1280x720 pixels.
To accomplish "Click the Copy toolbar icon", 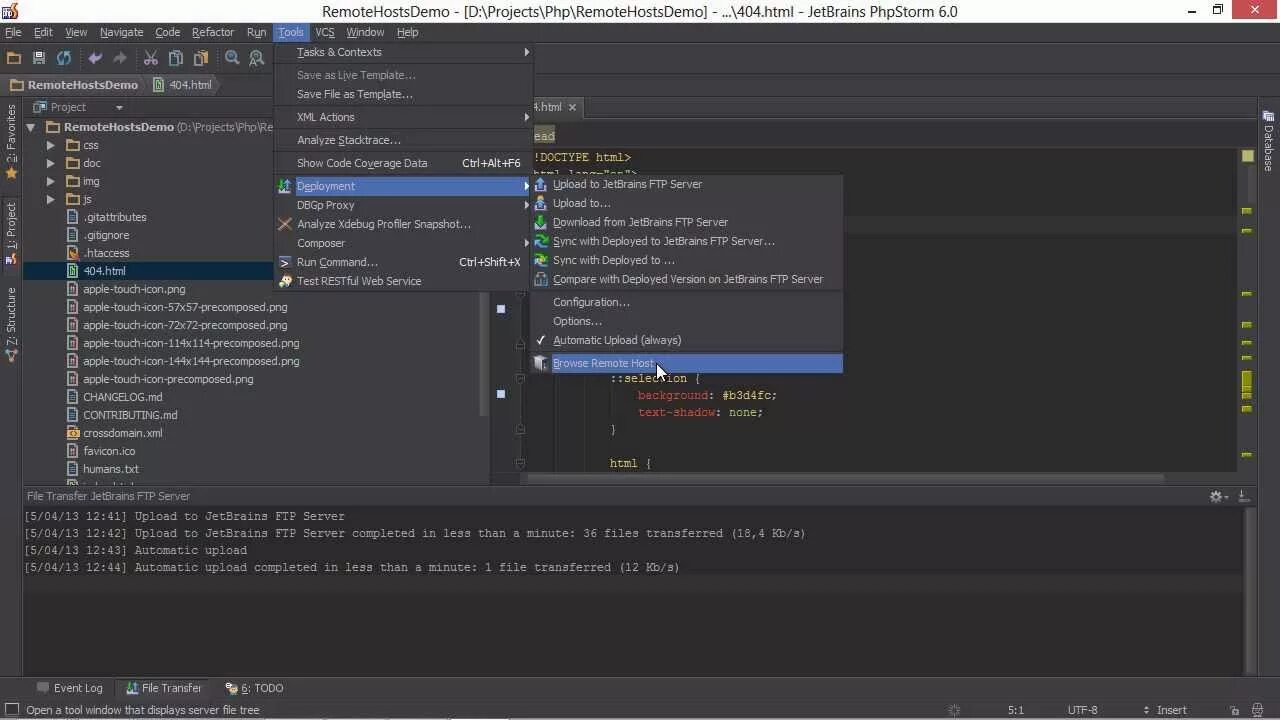I will (176, 59).
